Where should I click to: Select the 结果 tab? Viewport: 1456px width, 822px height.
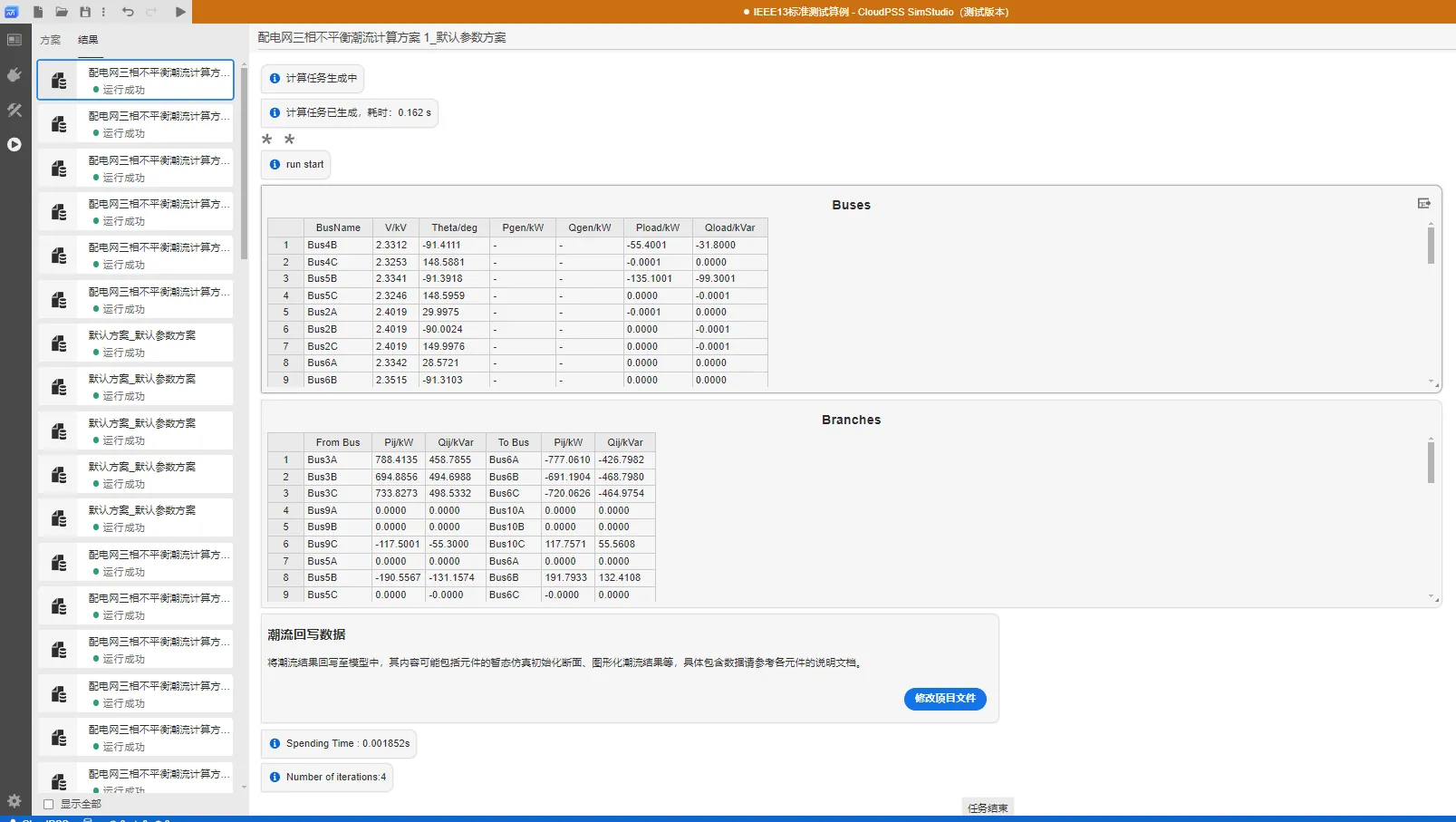[88, 40]
